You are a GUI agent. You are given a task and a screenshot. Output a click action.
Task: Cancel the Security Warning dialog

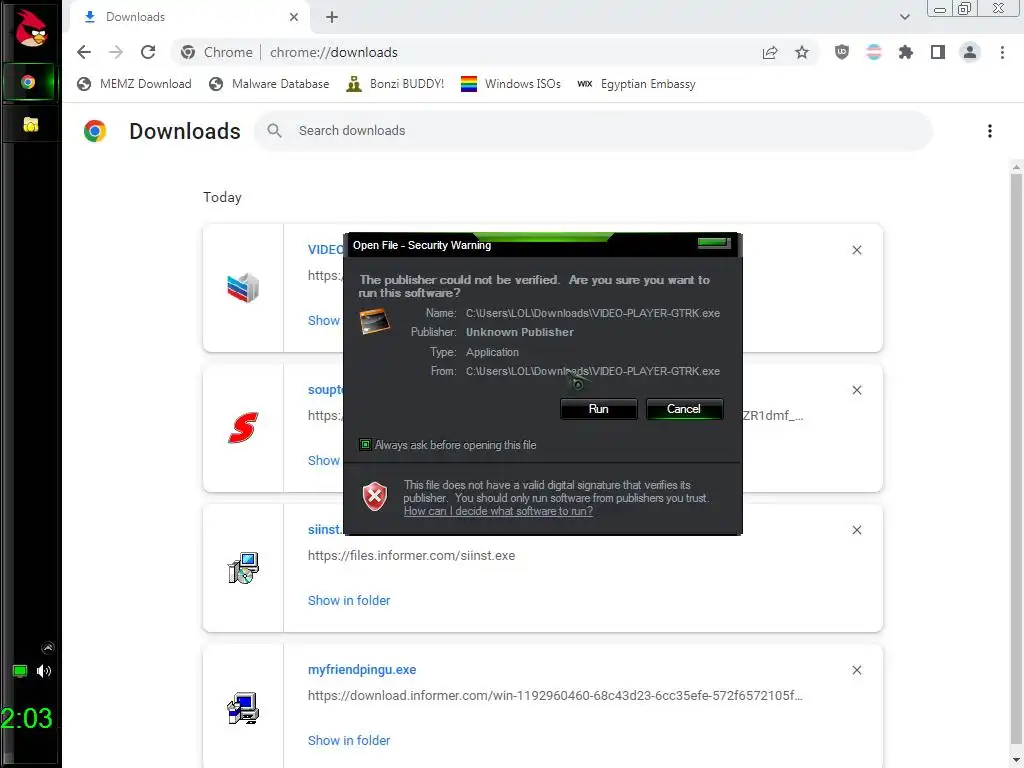[x=684, y=409]
